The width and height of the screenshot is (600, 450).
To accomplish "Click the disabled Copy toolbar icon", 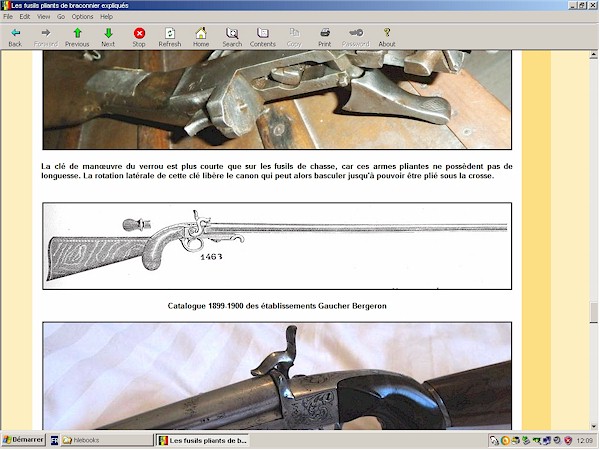I will [294, 38].
